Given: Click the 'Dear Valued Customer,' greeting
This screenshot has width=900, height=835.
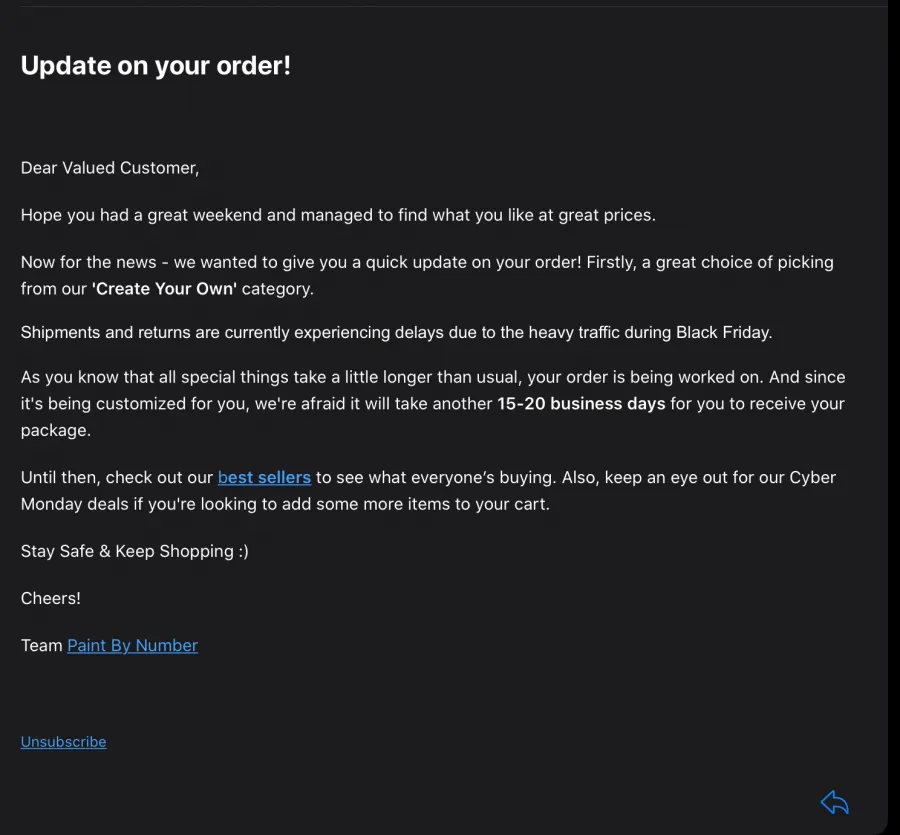Looking at the screenshot, I should click(x=110, y=168).
